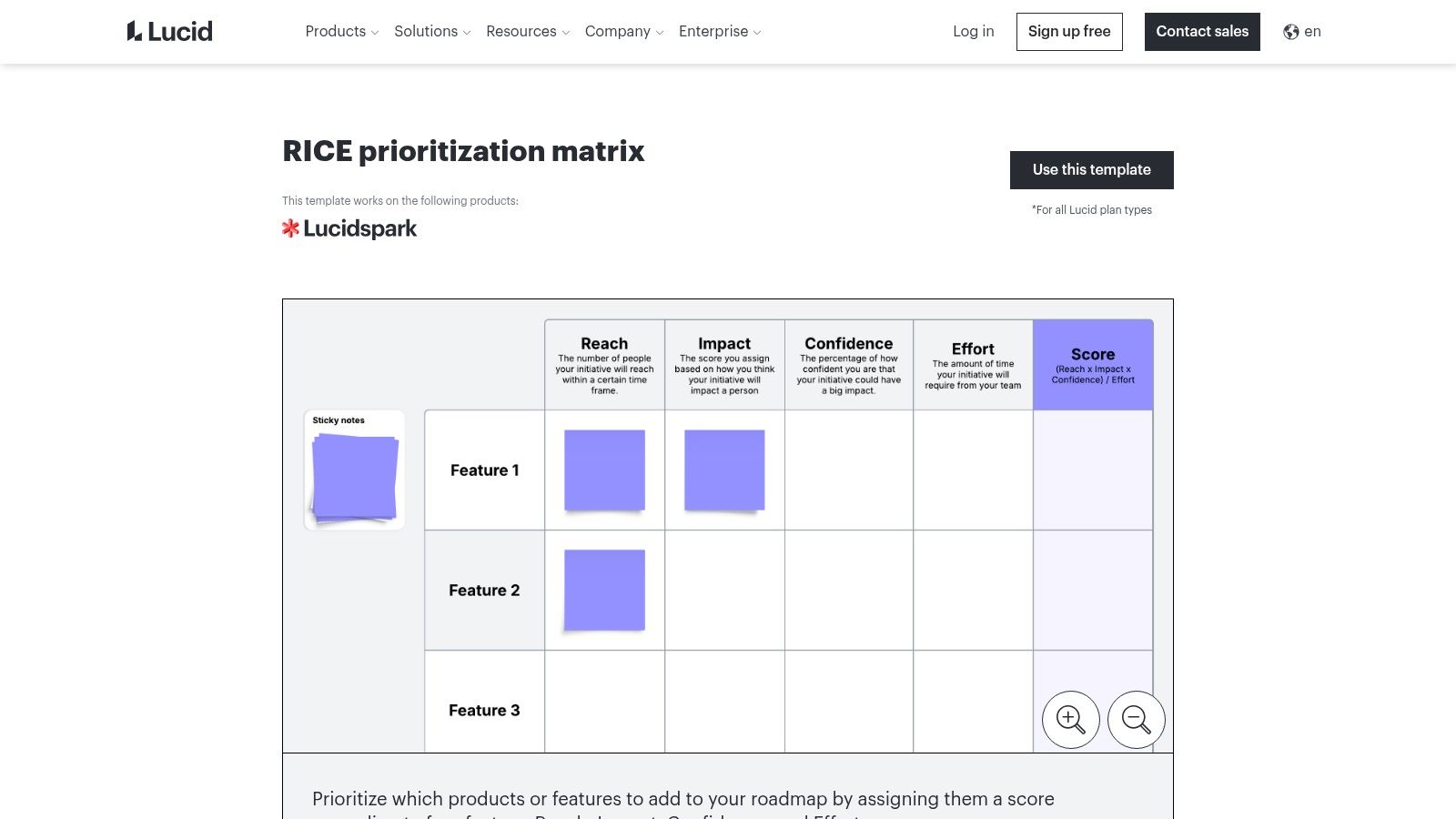1456x819 pixels.
Task: Click the Contact sales button
Action: point(1202,31)
